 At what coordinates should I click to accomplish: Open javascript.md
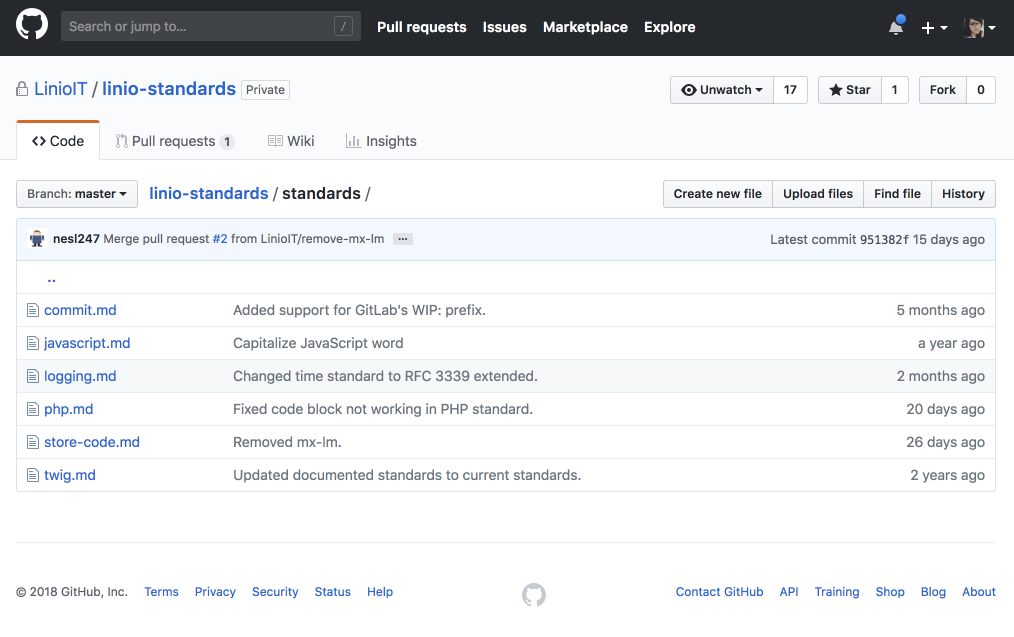pyautogui.click(x=87, y=343)
